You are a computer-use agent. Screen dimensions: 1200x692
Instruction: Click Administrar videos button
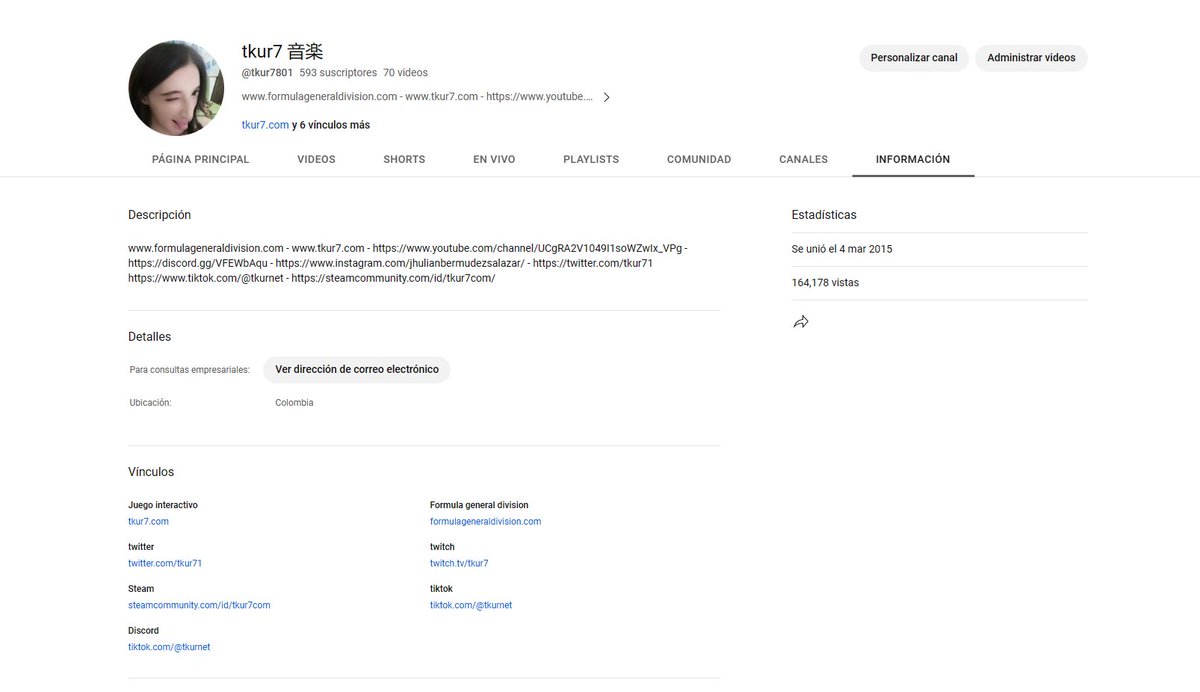[x=1031, y=58]
